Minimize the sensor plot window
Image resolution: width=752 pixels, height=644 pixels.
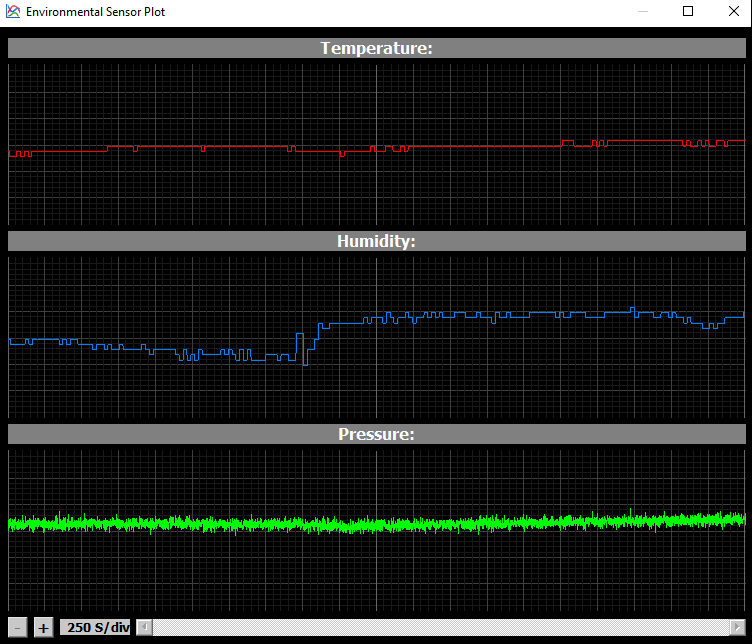(x=642, y=12)
